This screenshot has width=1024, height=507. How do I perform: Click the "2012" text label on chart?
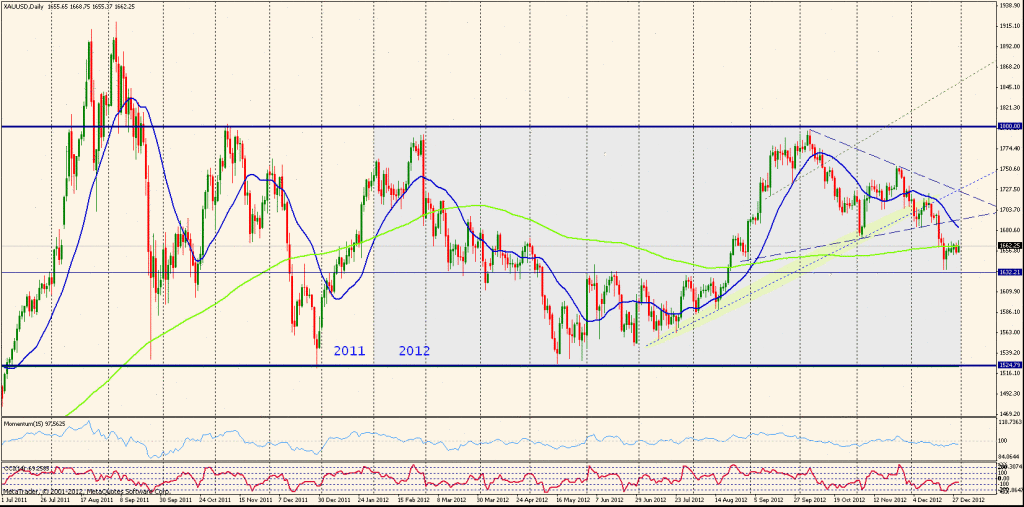coord(415,351)
